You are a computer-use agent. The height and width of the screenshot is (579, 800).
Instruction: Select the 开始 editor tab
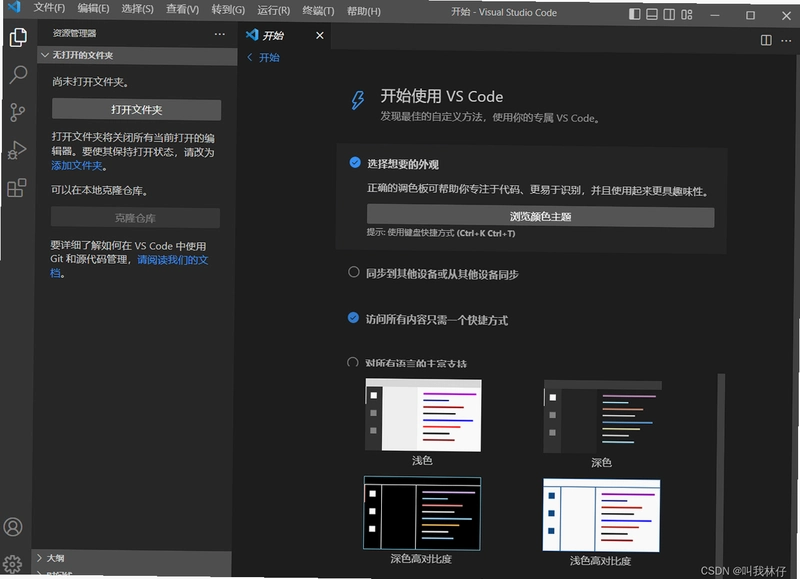click(x=286, y=35)
